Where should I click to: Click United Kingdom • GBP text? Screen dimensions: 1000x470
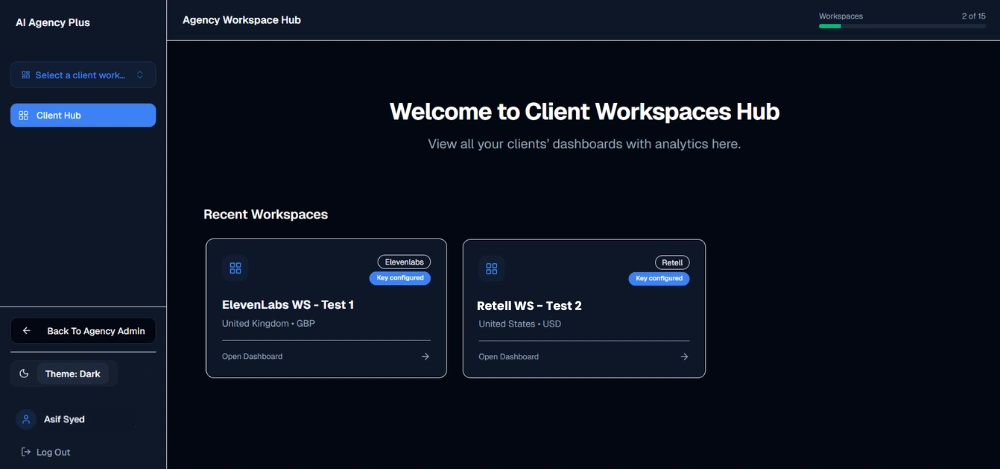click(268, 323)
